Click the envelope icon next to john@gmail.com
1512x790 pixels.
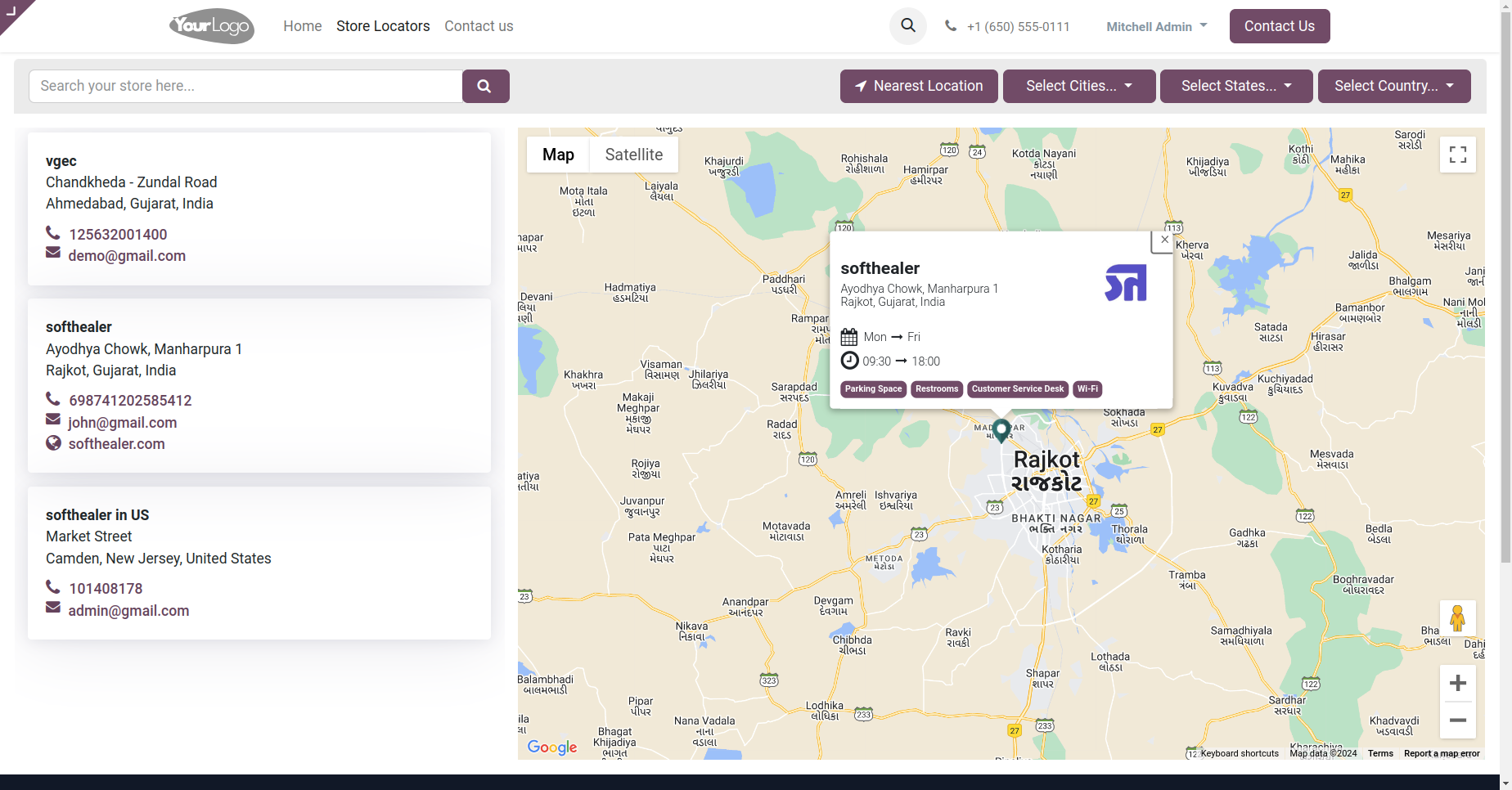pos(53,420)
